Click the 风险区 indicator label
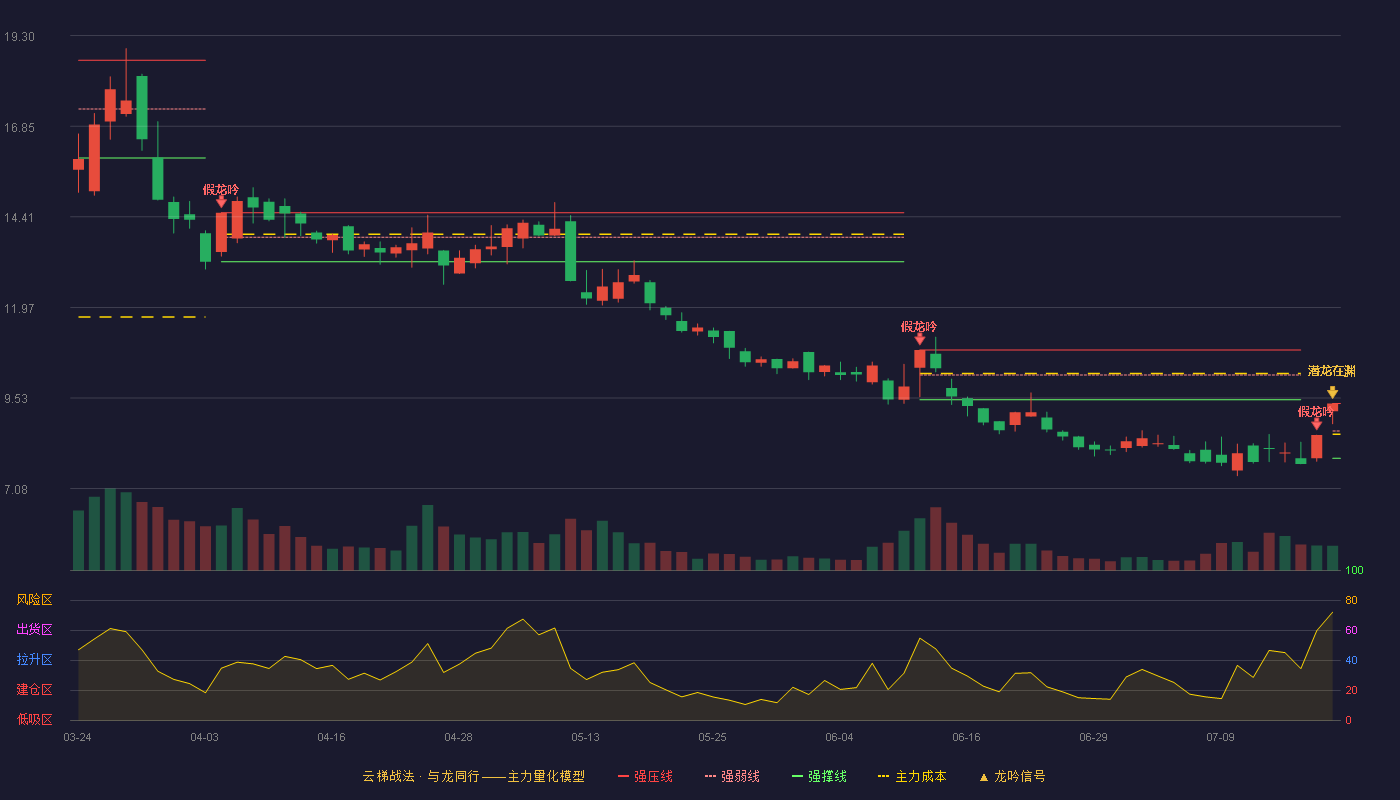 tap(34, 600)
